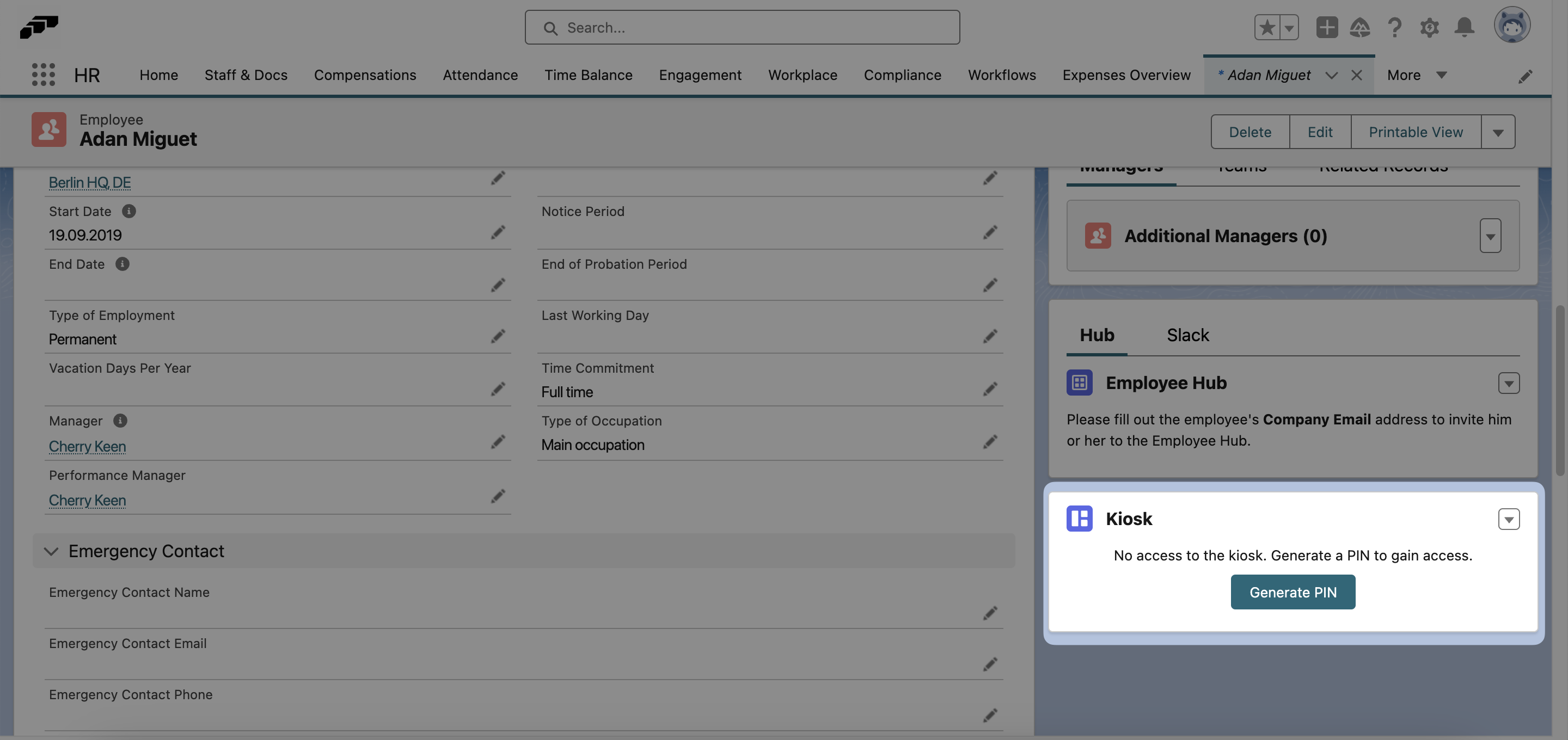Edit the Time Commitment field pencil

coord(990,389)
